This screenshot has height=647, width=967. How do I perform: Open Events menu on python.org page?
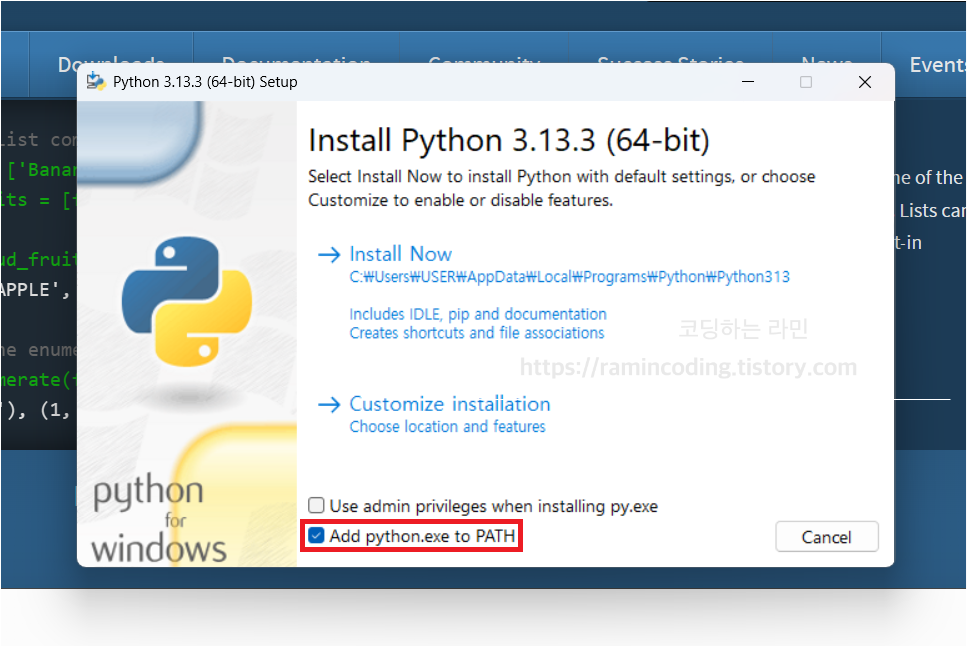[937, 65]
